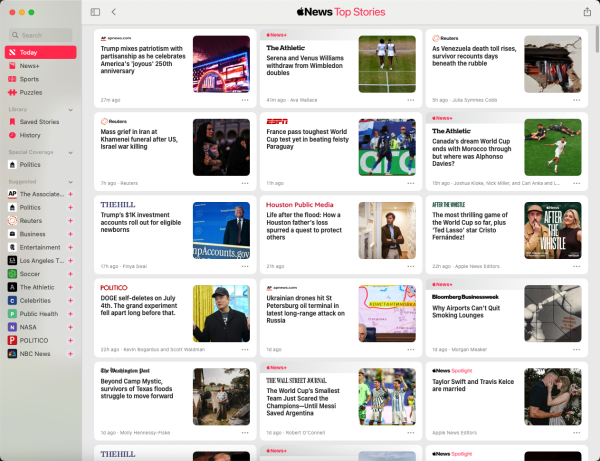The width and height of the screenshot is (600, 461).
Task: Open more options for Ukrainian drones story
Action: point(411,350)
